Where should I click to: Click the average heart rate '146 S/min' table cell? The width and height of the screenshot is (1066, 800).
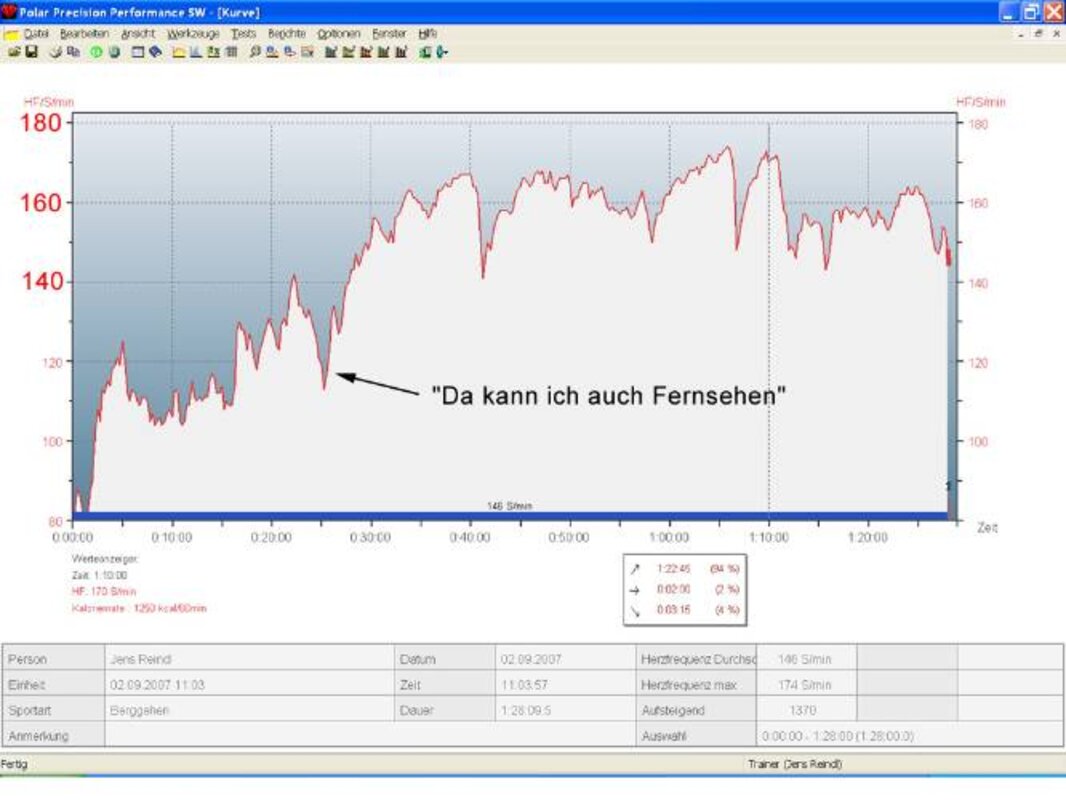click(x=806, y=659)
